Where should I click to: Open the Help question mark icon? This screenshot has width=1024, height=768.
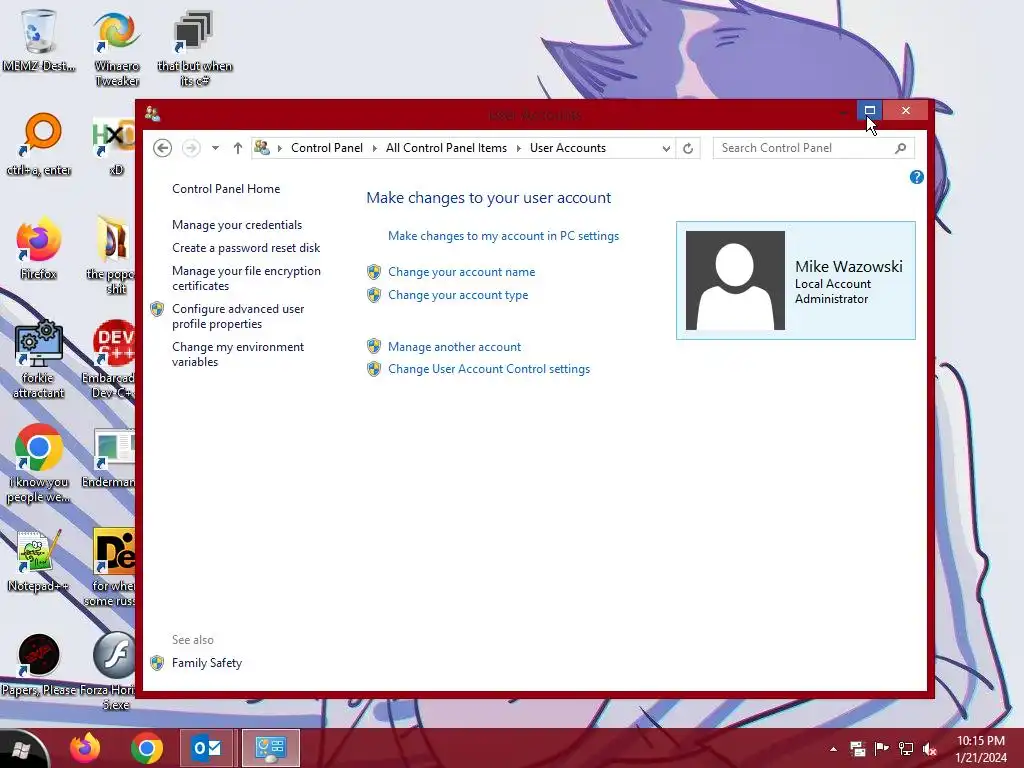tap(916, 177)
